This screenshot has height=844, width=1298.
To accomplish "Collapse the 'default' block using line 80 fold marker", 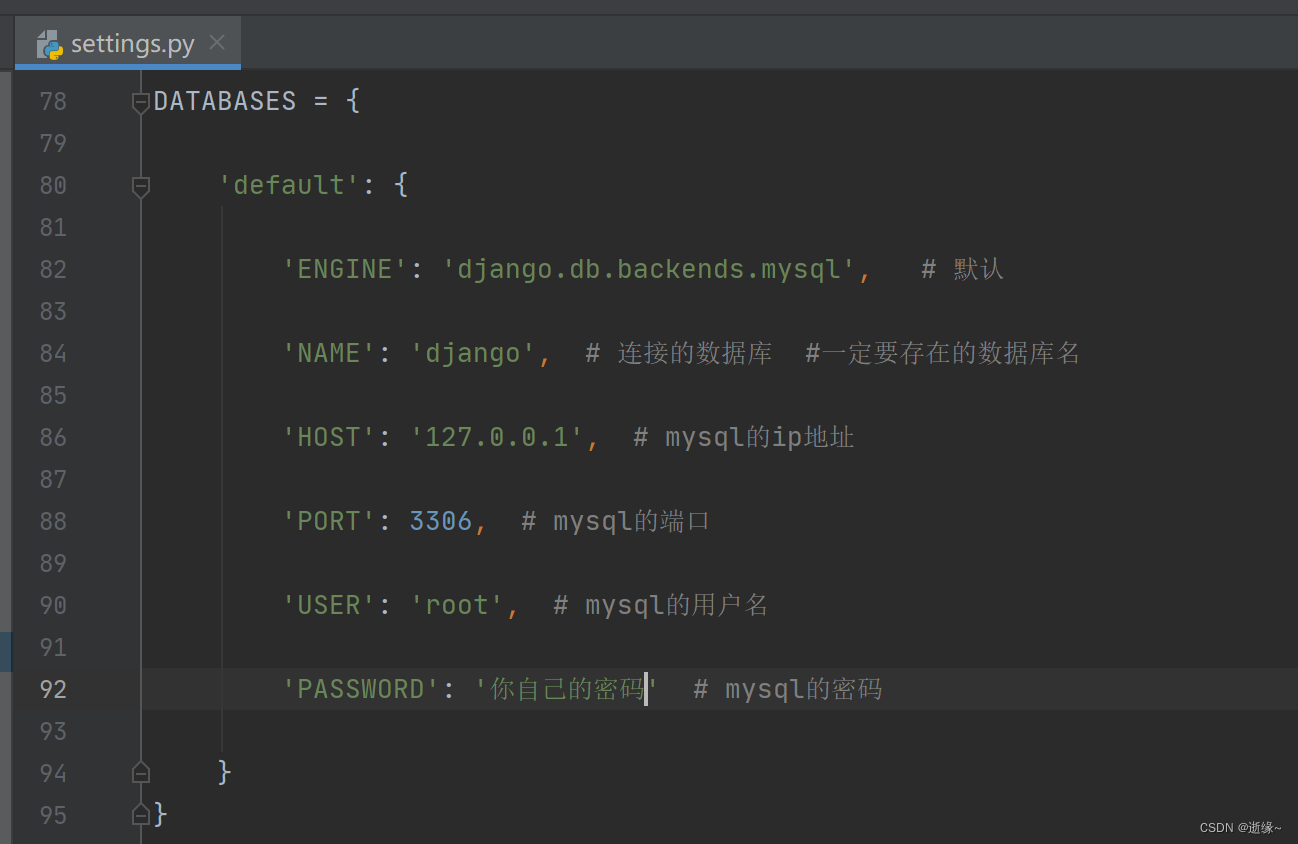I will pyautogui.click(x=140, y=186).
